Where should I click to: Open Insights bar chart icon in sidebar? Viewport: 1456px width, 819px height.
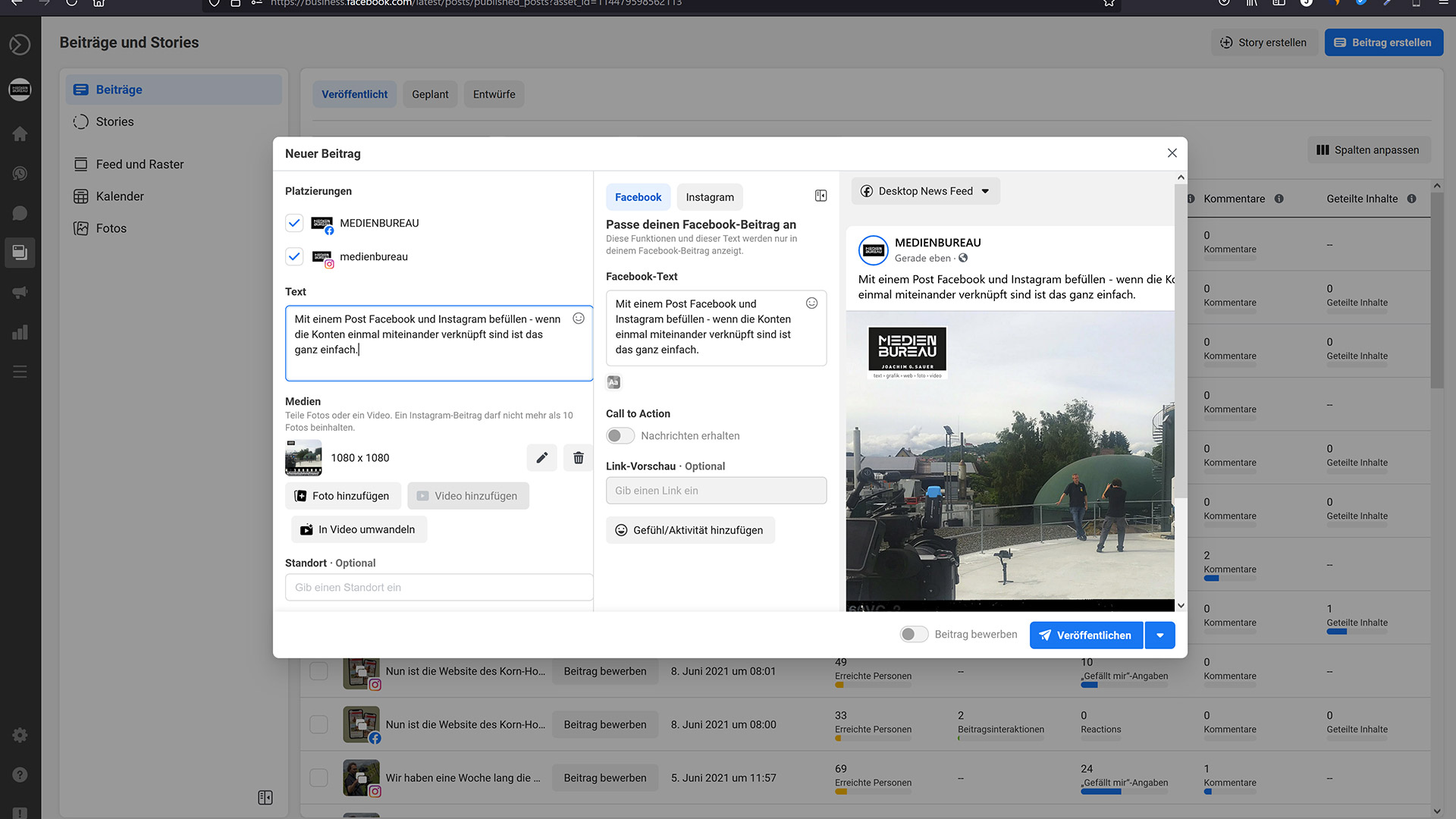click(20, 332)
